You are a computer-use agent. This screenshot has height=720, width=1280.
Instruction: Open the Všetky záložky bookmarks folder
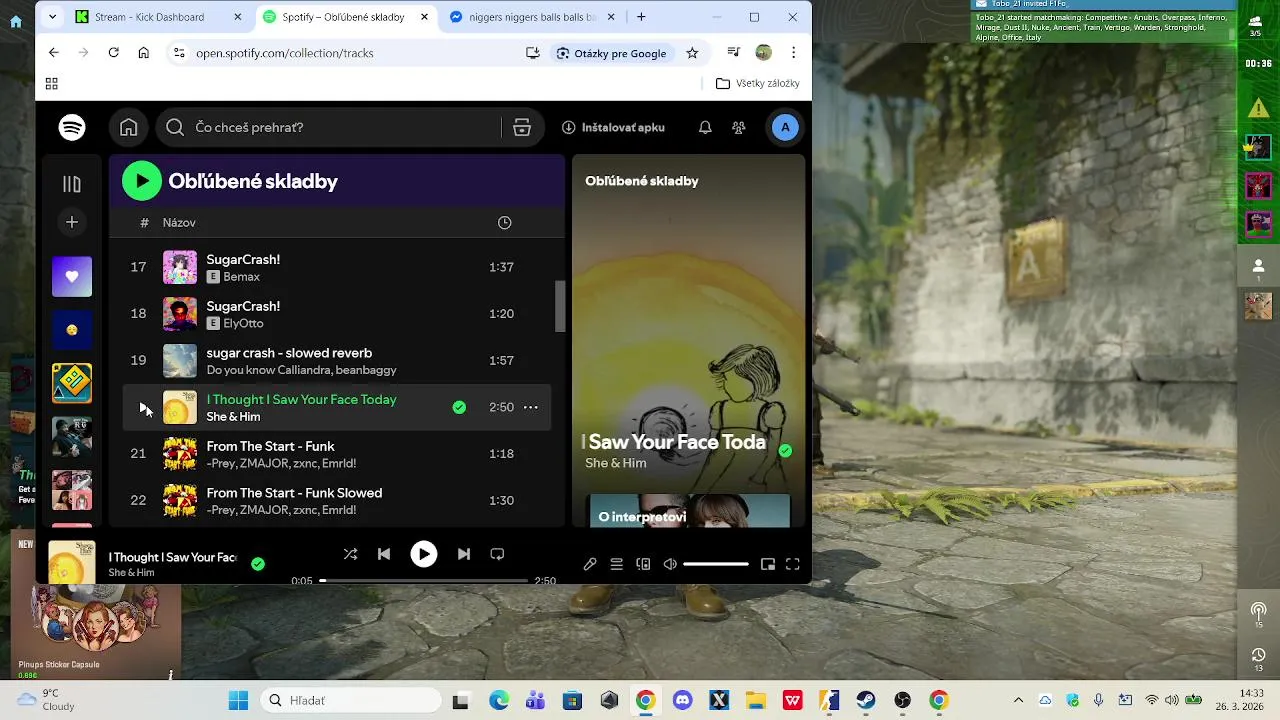(x=758, y=84)
